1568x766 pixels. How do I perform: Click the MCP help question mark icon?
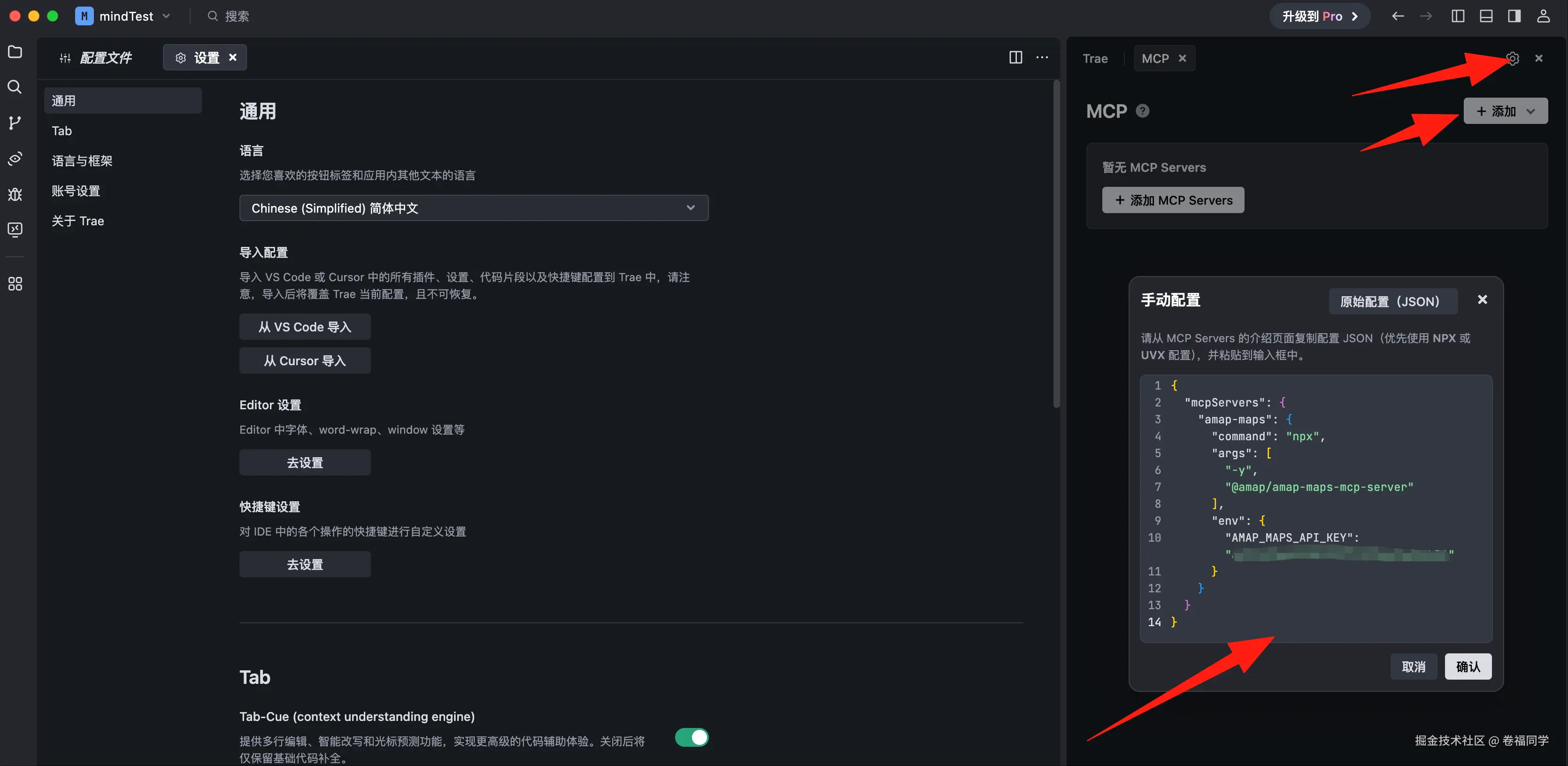click(x=1143, y=111)
